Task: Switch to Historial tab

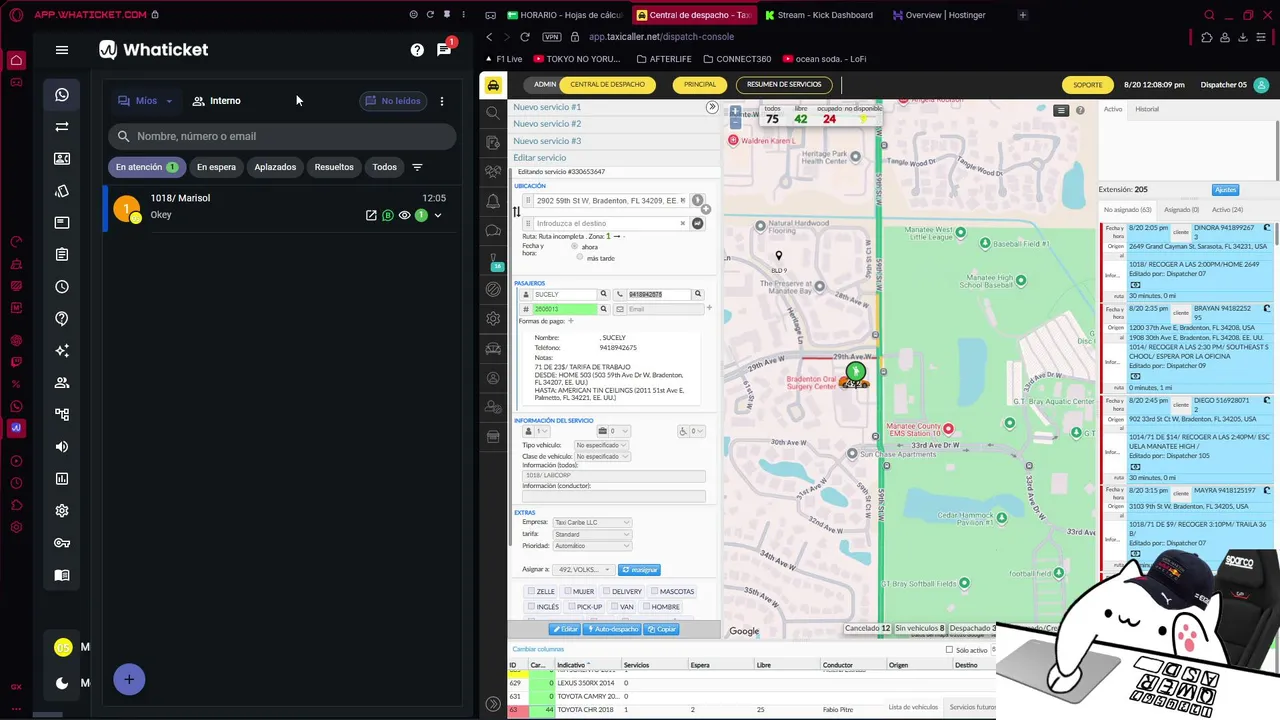Action: click(1147, 109)
